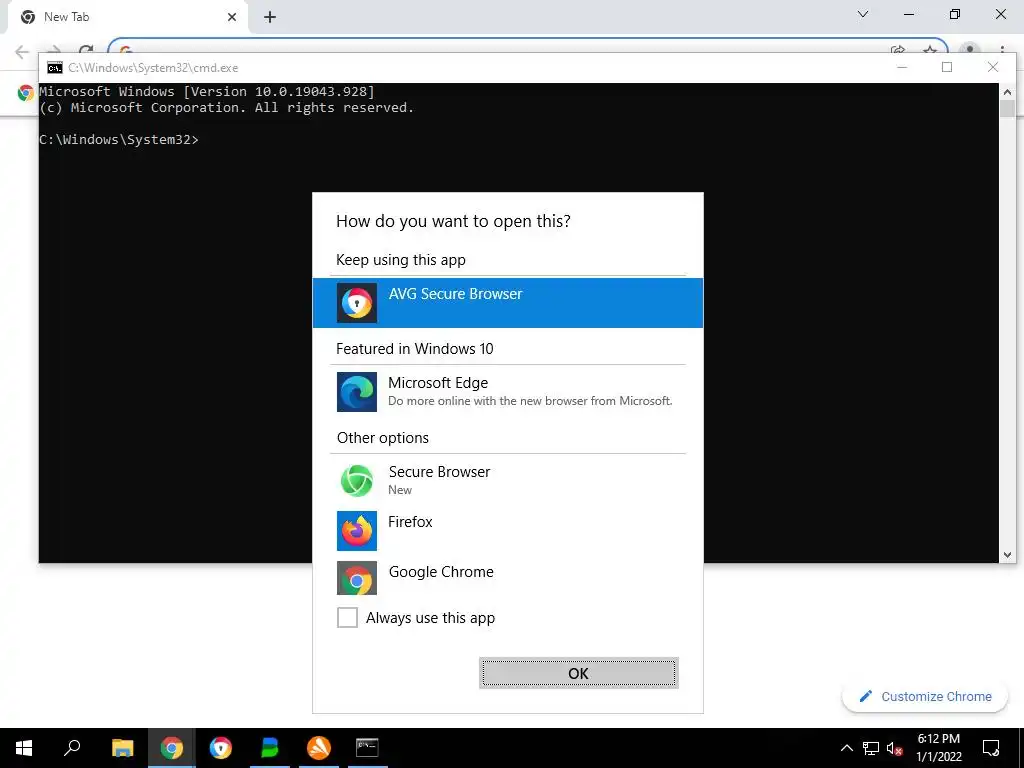Image resolution: width=1024 pixels, height=768 pixels.
Task: Maximize the cmd.exe window
Action: point(947,67)
